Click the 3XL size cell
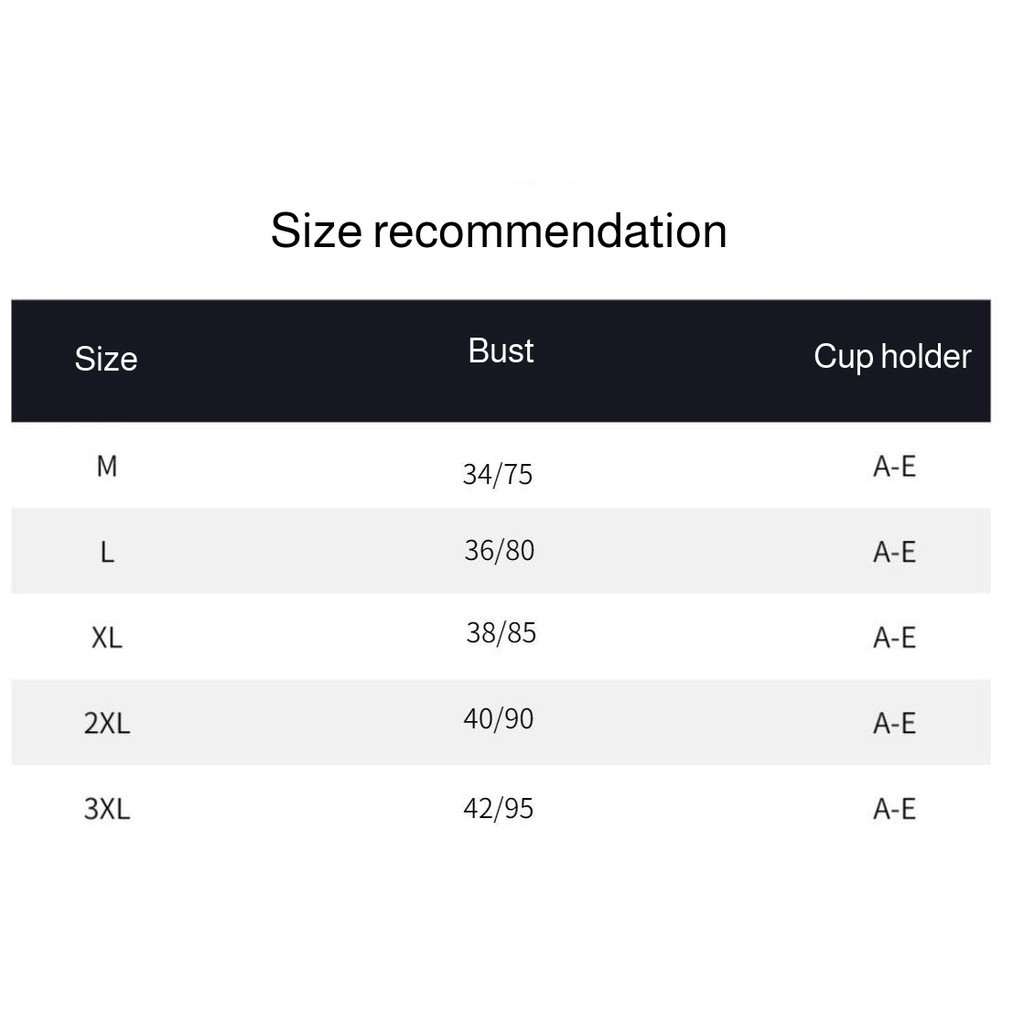This screenshot has height=1024, width=1024. (x=107, y=809)
